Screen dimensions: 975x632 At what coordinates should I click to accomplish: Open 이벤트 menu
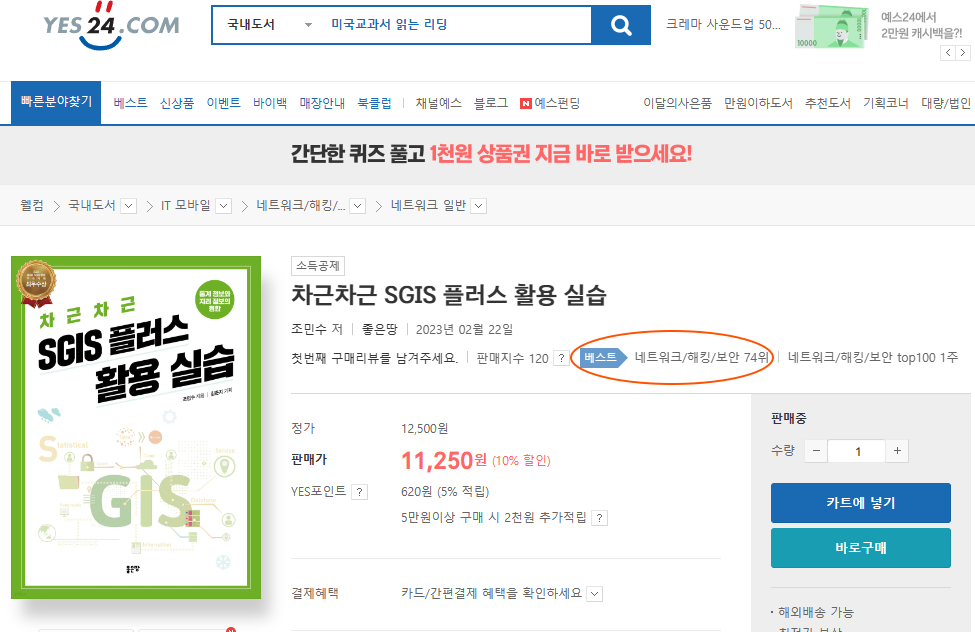224,103
